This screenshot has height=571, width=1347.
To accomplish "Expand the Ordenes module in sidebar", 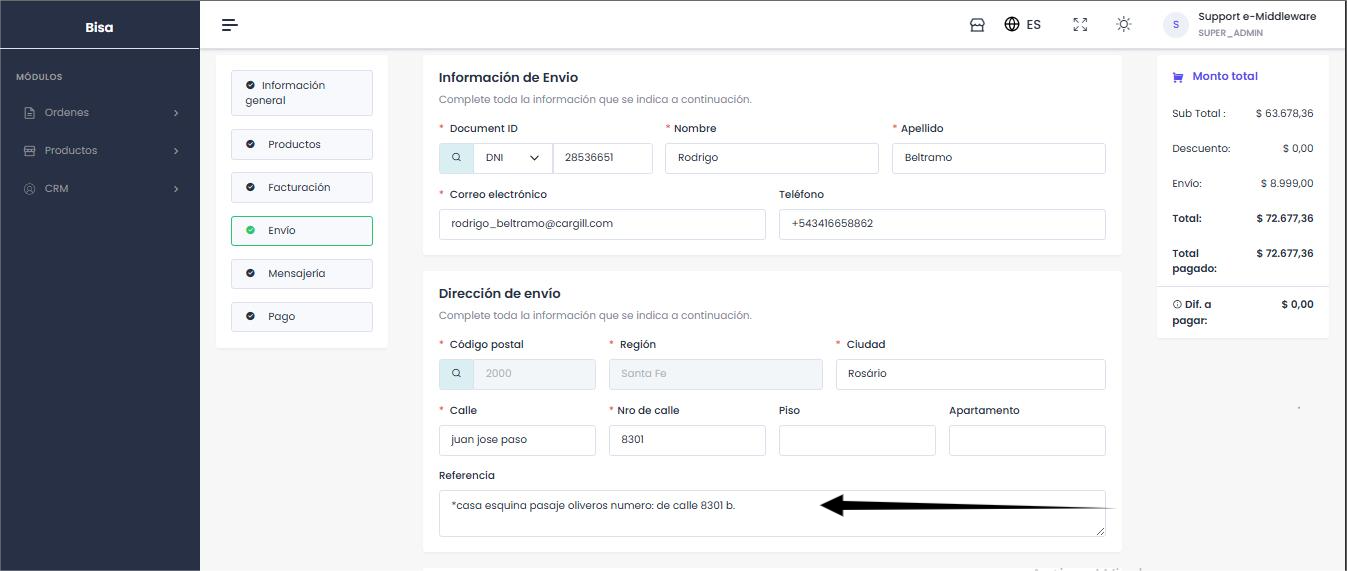I will (100, 113).
